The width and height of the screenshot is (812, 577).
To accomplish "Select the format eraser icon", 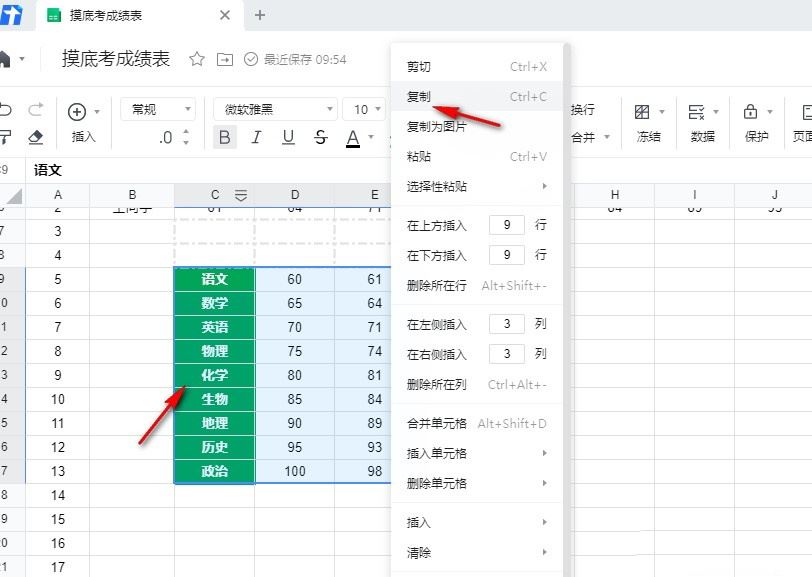I will click(36, 137).
